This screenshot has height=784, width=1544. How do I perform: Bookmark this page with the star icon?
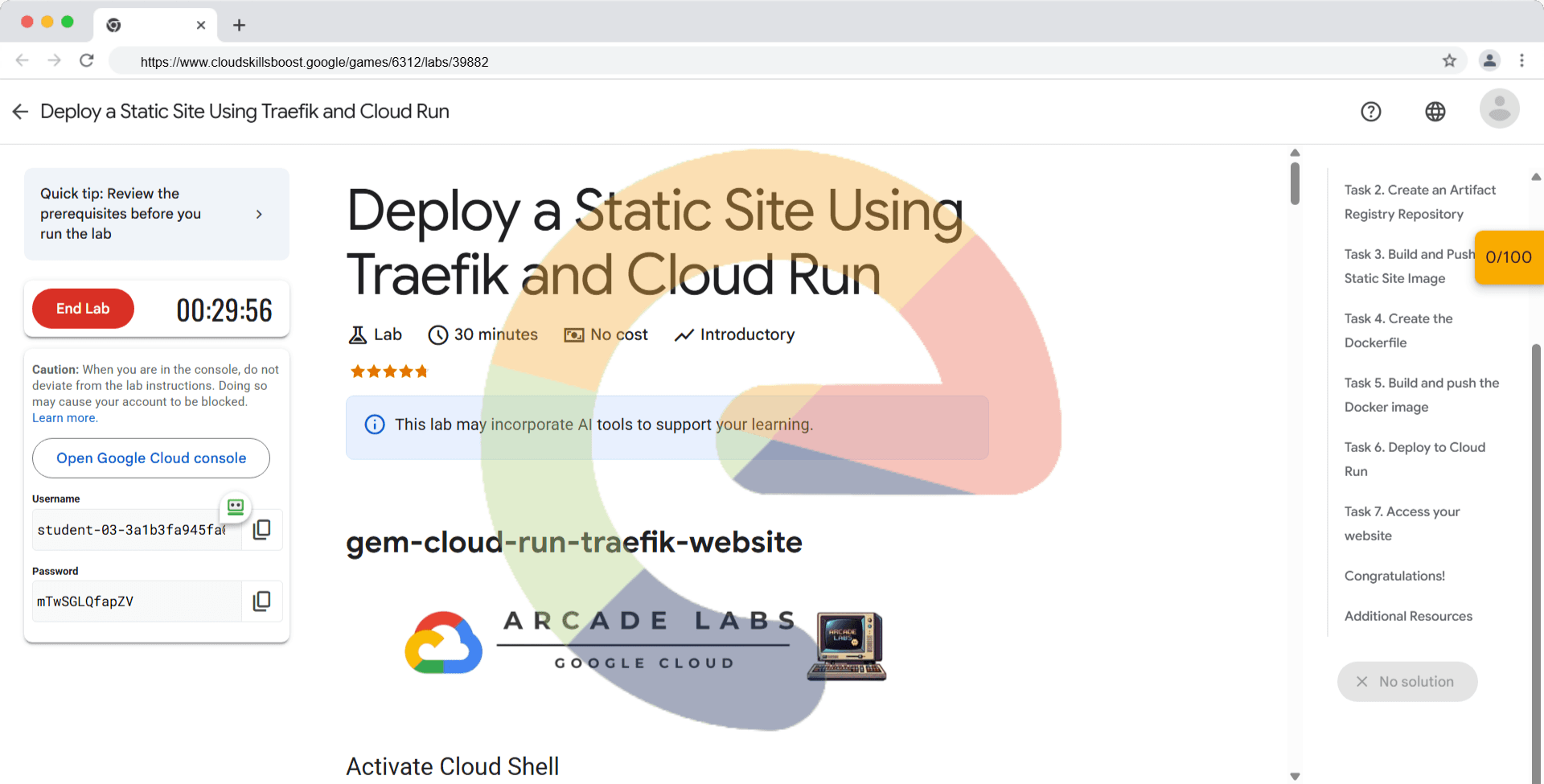click(x=1449, y=61)
